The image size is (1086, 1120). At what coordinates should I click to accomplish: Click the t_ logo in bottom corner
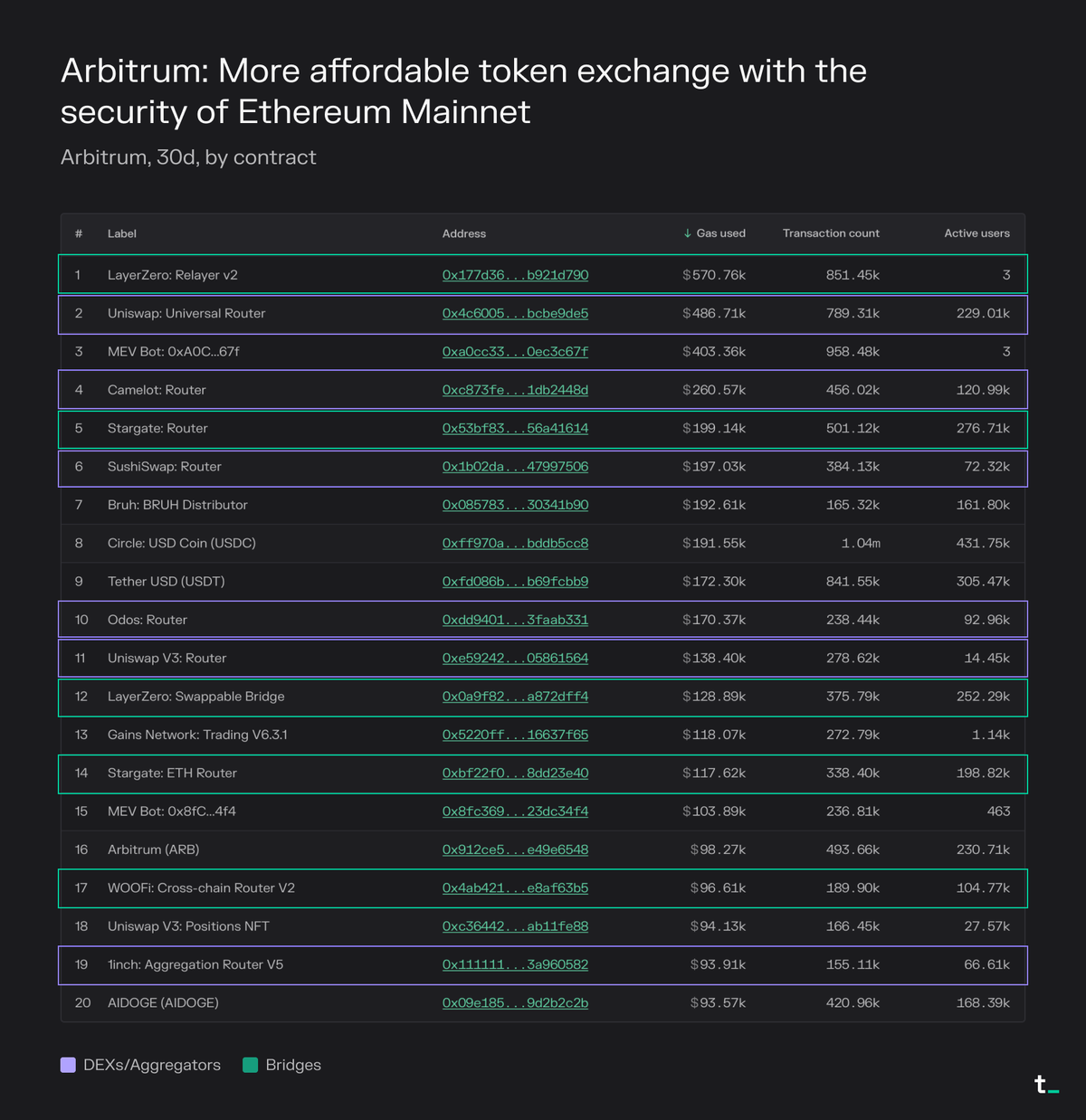coord(1046,1084)
